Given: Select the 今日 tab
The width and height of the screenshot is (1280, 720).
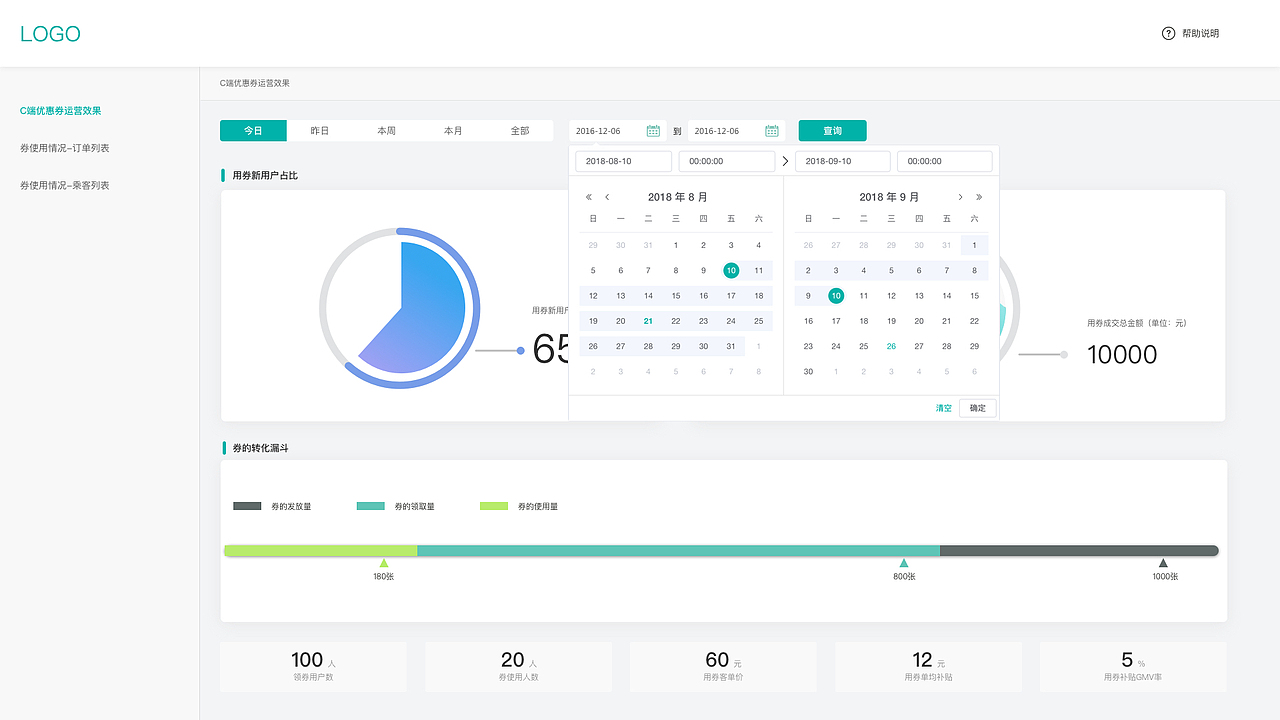Looking at the screenshot, I should [x=253, y=131].
